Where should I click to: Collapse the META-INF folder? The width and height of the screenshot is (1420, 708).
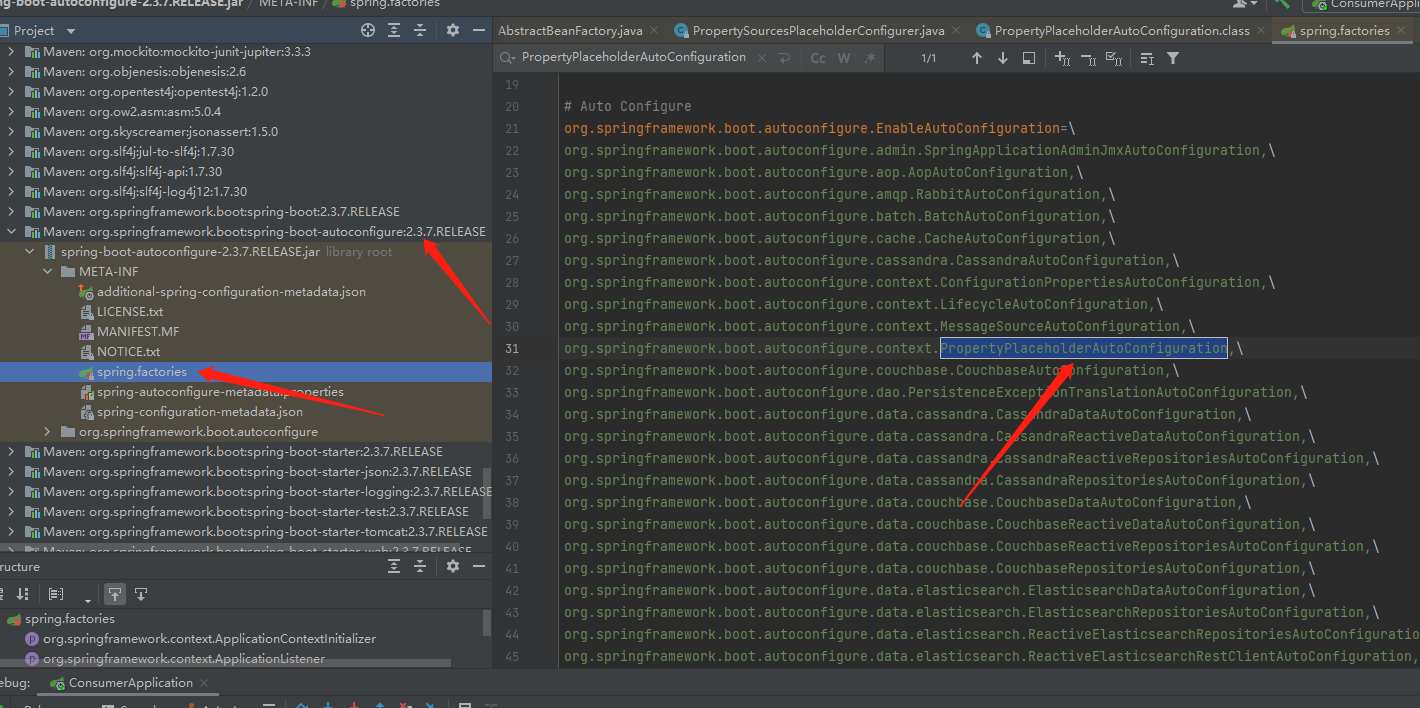click(48, 271)
